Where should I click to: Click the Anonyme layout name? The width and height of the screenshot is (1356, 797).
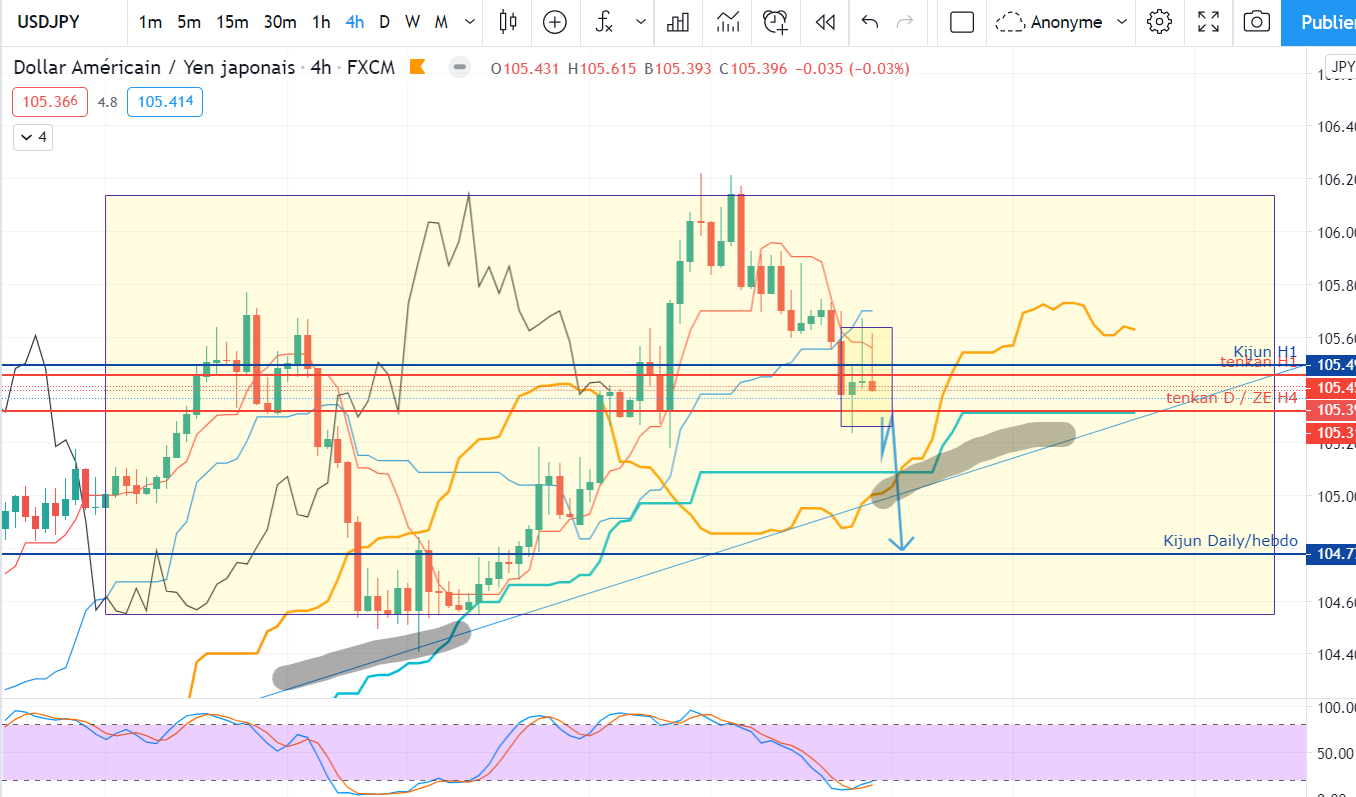click(1067, 22)
